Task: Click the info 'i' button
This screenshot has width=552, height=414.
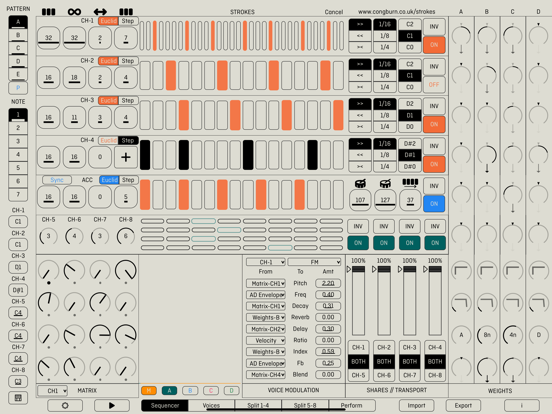Action: click(x=521, y=406)
